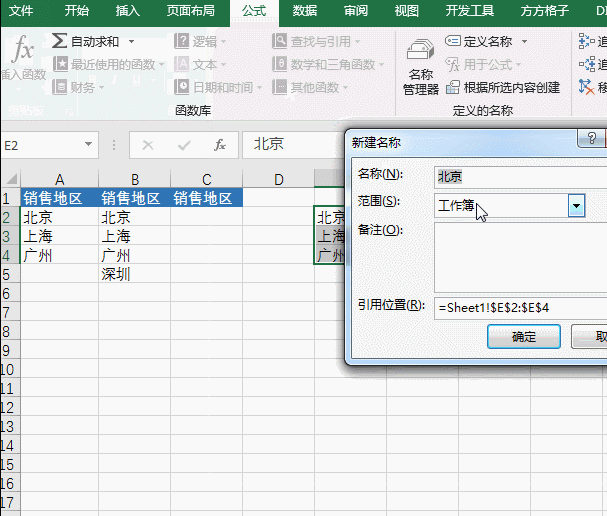Select cell B2 containing 北京
Screen dimensions: 607x516
click(134, 217)
